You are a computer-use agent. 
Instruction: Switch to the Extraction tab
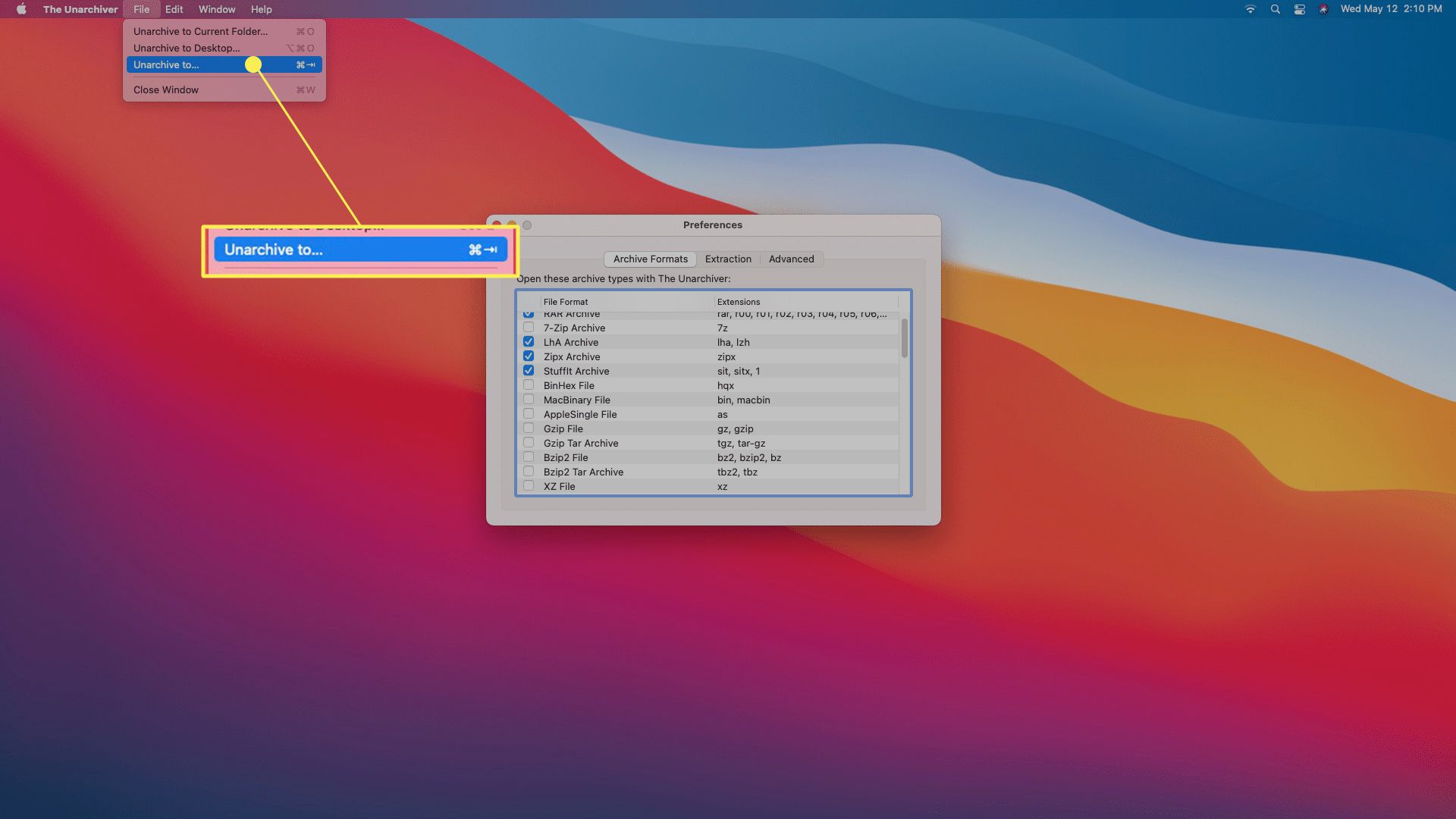(728, 259)
